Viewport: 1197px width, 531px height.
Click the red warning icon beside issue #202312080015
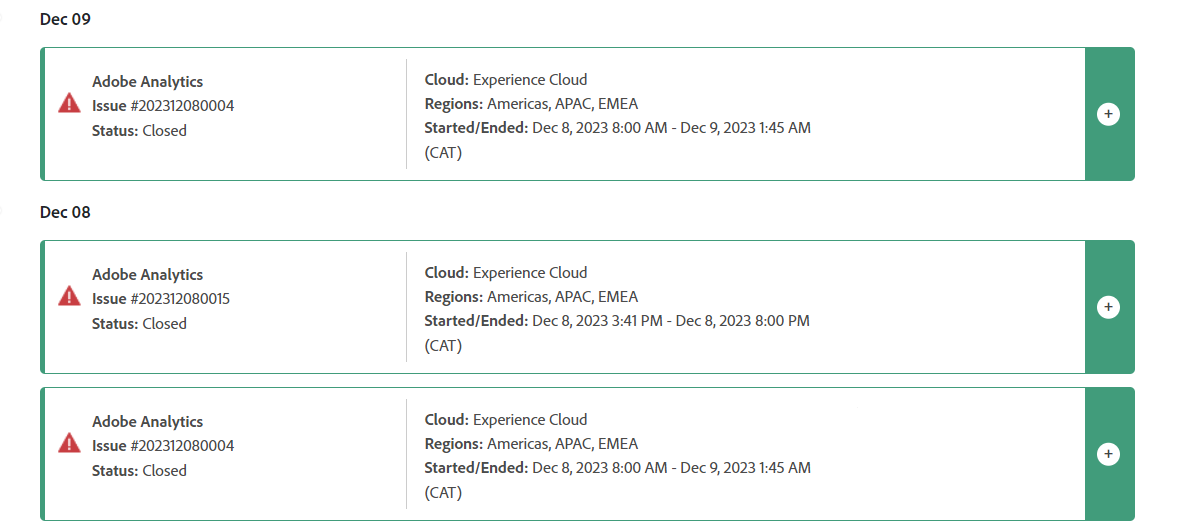[69, 296]
